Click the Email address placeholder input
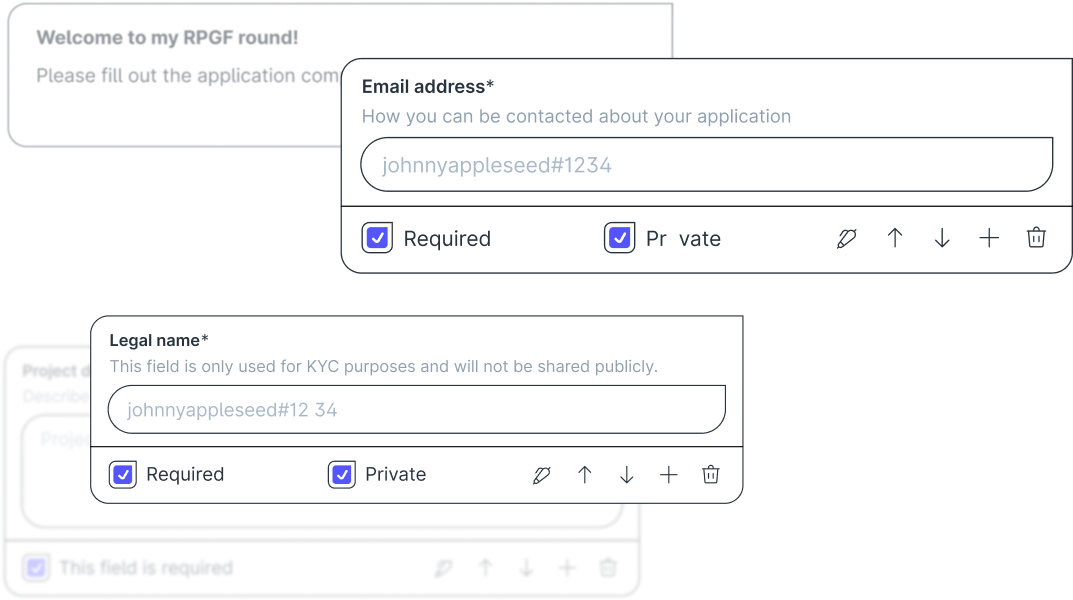The width and height of the screenshot is (1073, 600). click(706, 164)
